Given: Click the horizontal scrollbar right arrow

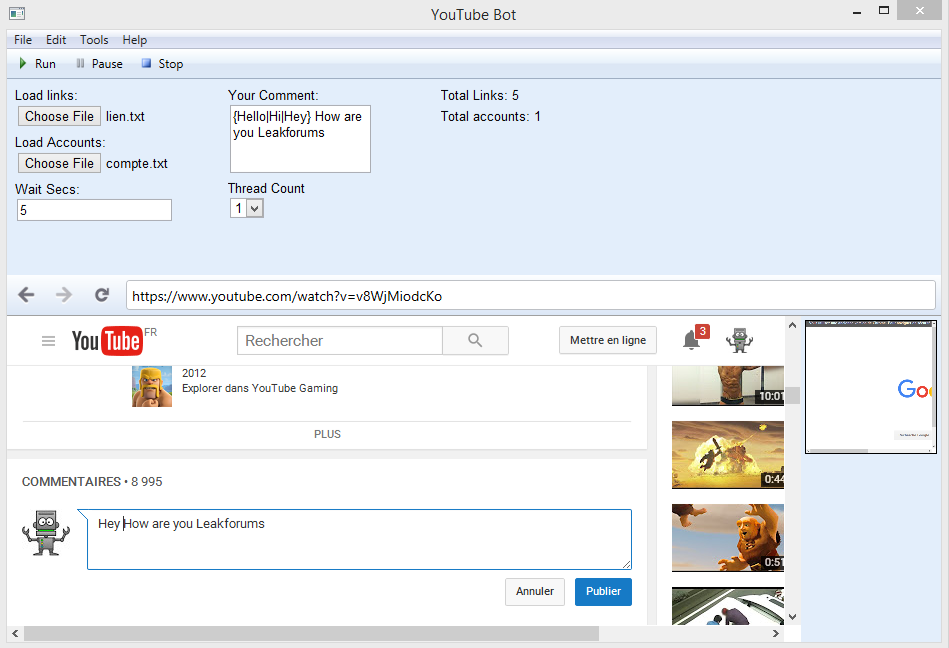Looking at the screenshot, I should [x=775, y=633].
